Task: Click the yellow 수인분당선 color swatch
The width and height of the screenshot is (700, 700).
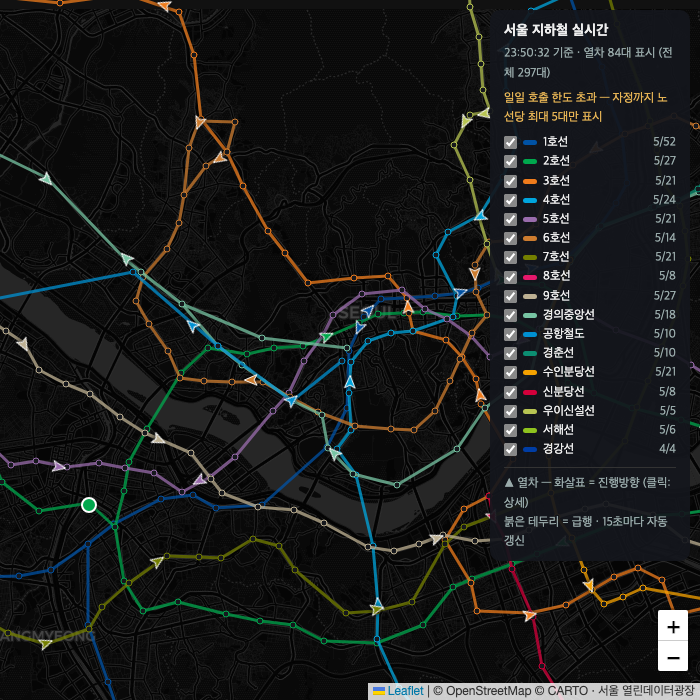Action: pyautogui.click(x=530, y=372)
